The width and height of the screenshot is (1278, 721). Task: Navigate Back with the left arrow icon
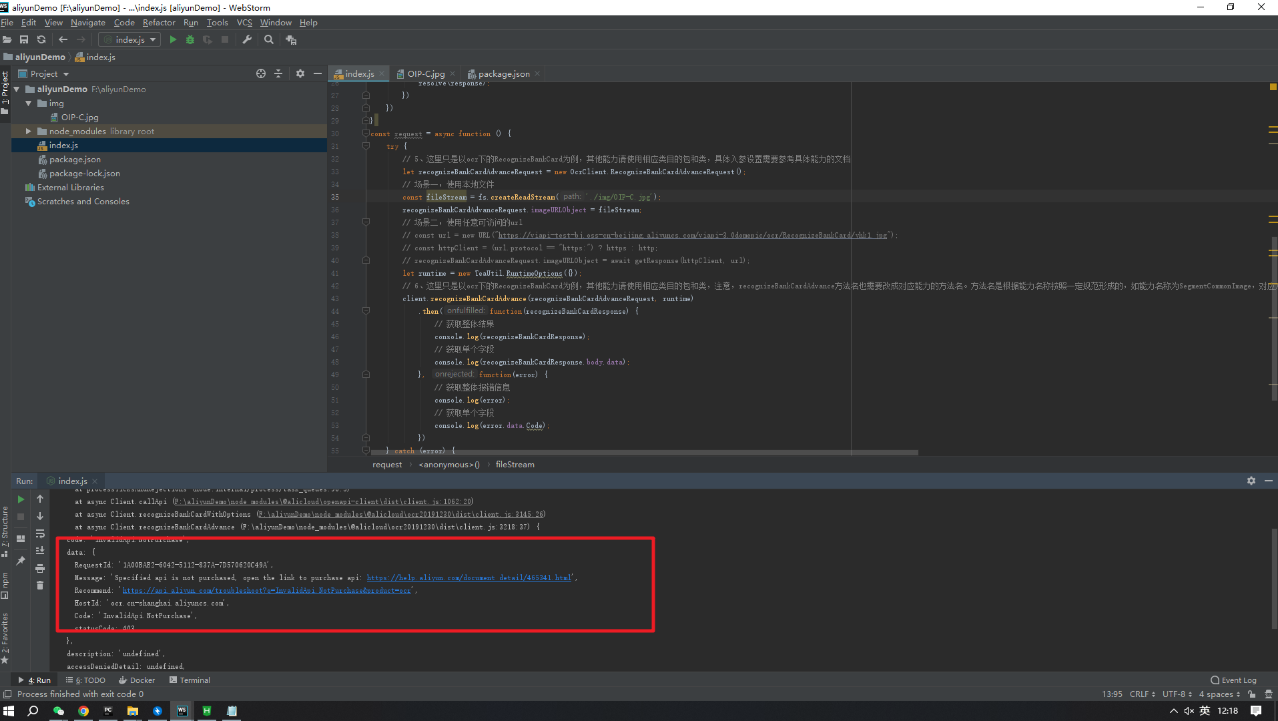click(x=63, y=40)
